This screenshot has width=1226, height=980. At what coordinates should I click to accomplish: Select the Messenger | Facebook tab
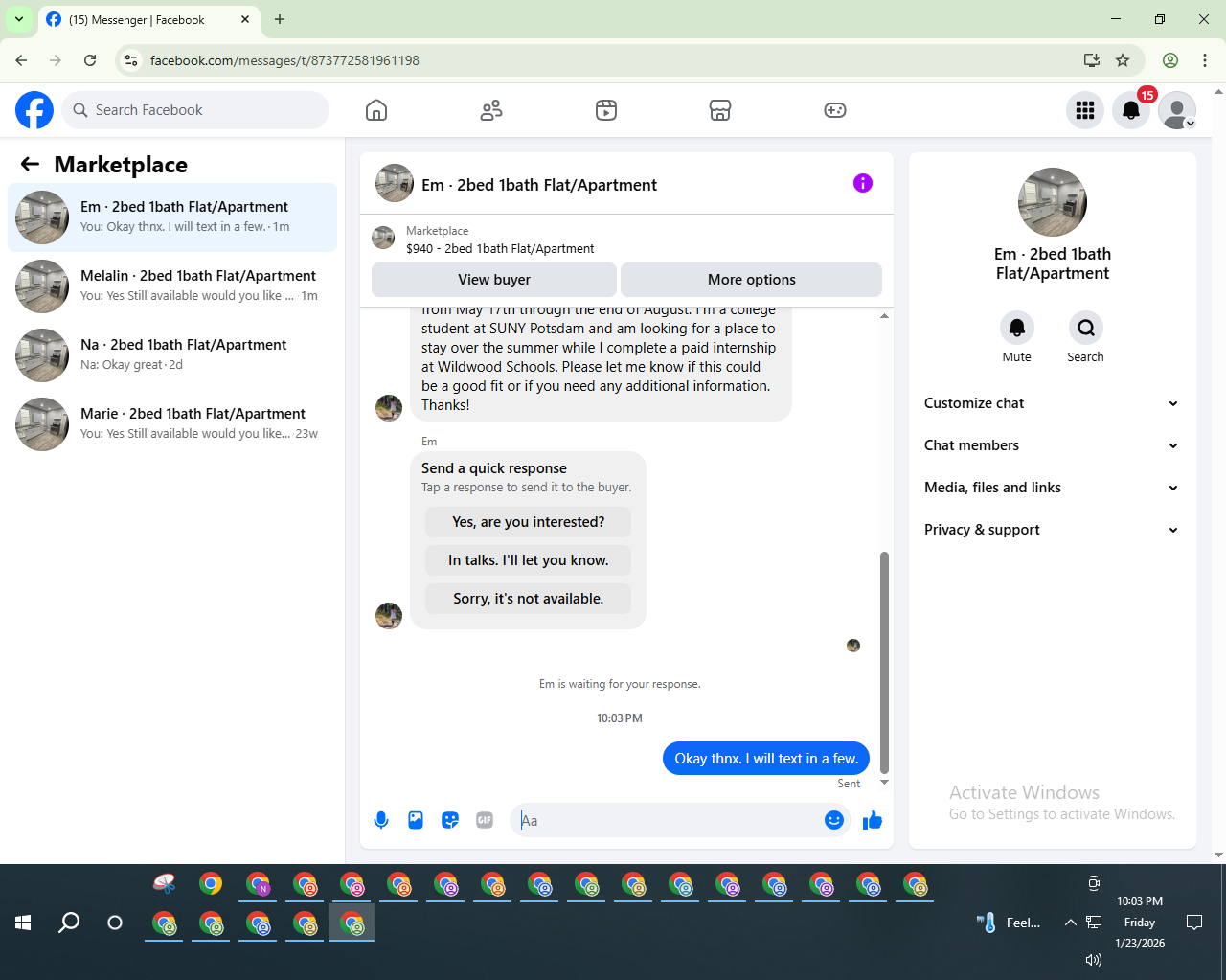148,19
